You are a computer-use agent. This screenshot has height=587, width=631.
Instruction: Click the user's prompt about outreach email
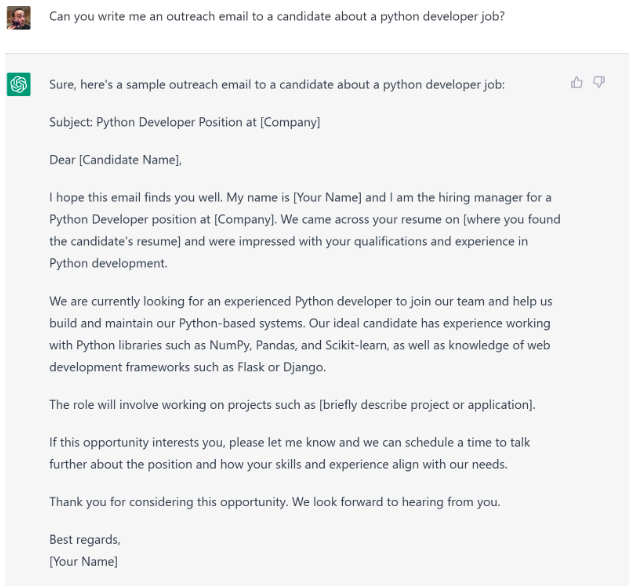click(276, 16)
